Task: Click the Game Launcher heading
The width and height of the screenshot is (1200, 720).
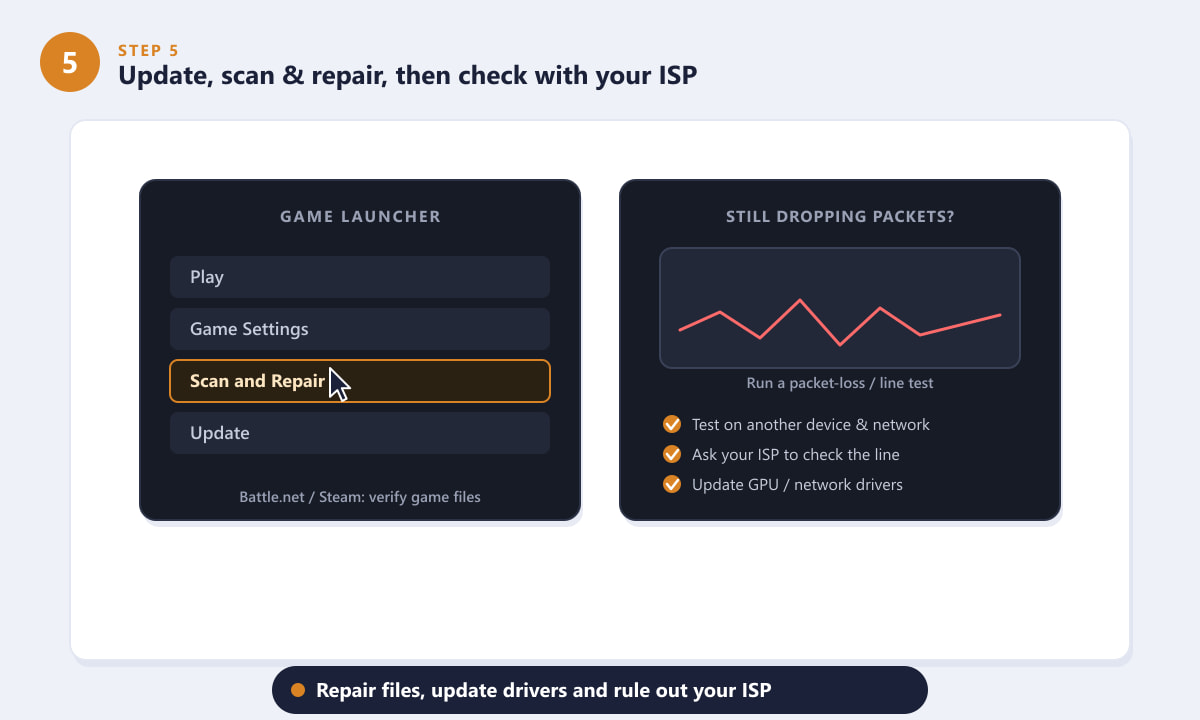Action: coord(360,216)
